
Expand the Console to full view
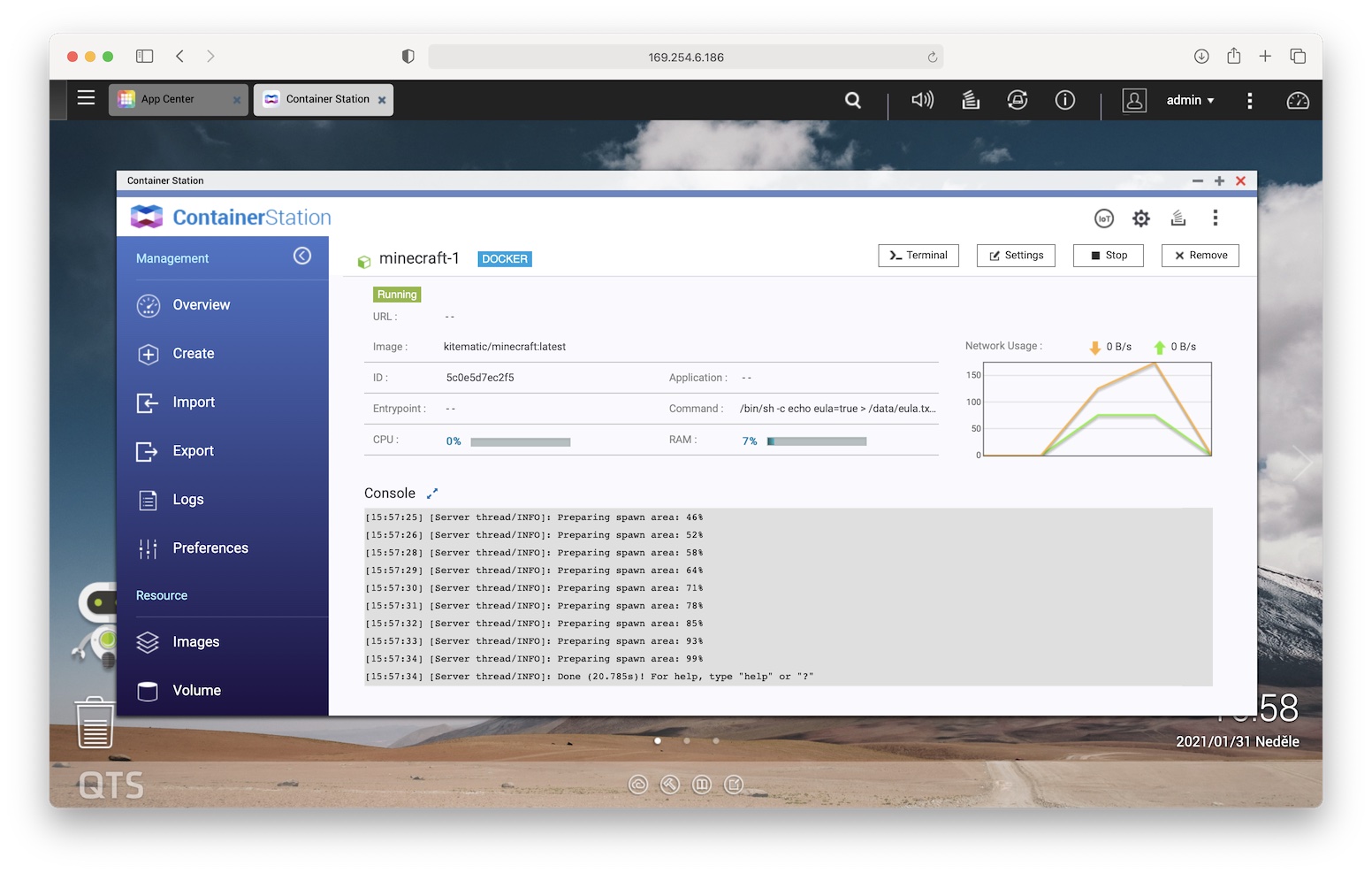[432, 494]
